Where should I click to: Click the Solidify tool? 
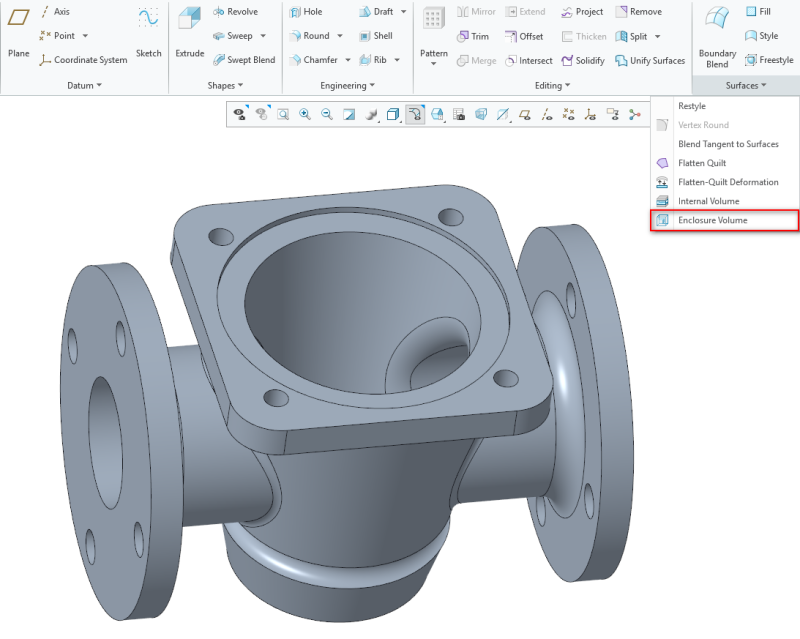pyautogui.click(x=582, y=60)
